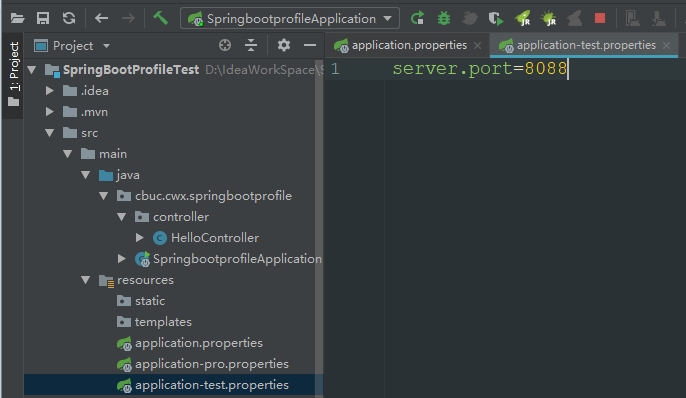This screenshot has height=398, width=686.
Task: Select application-pro.properties in the tree
Action: pos(212,364)
